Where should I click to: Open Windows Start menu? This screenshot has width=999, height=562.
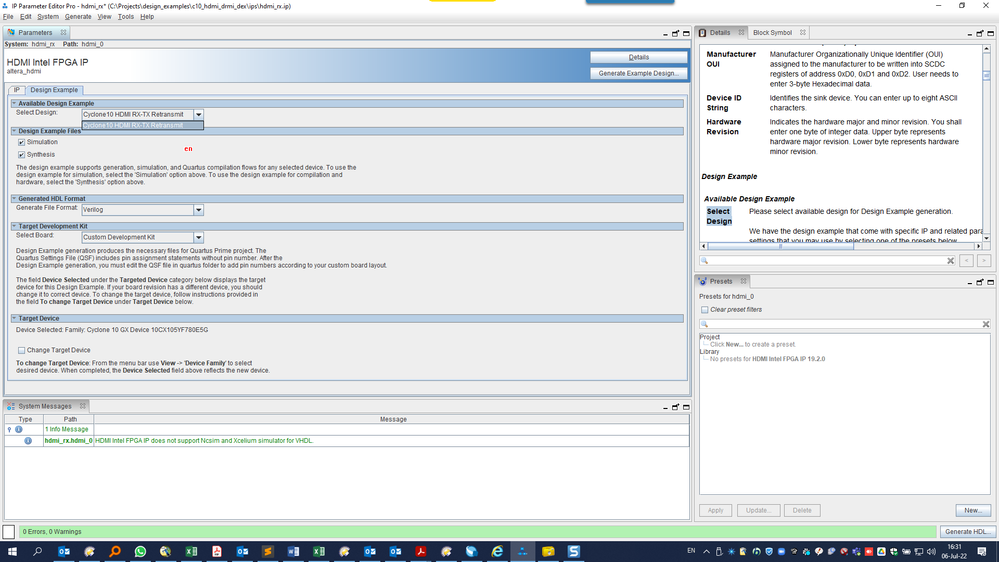click(12, 551)
